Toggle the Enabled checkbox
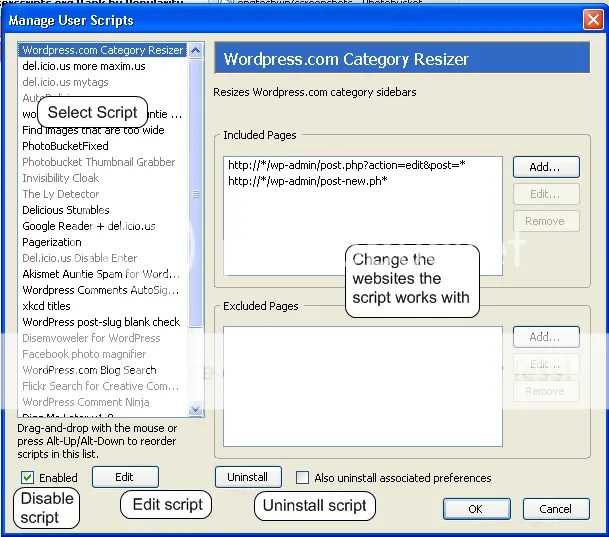The height and width of the screenshot is (537, 609). (28, 478)
